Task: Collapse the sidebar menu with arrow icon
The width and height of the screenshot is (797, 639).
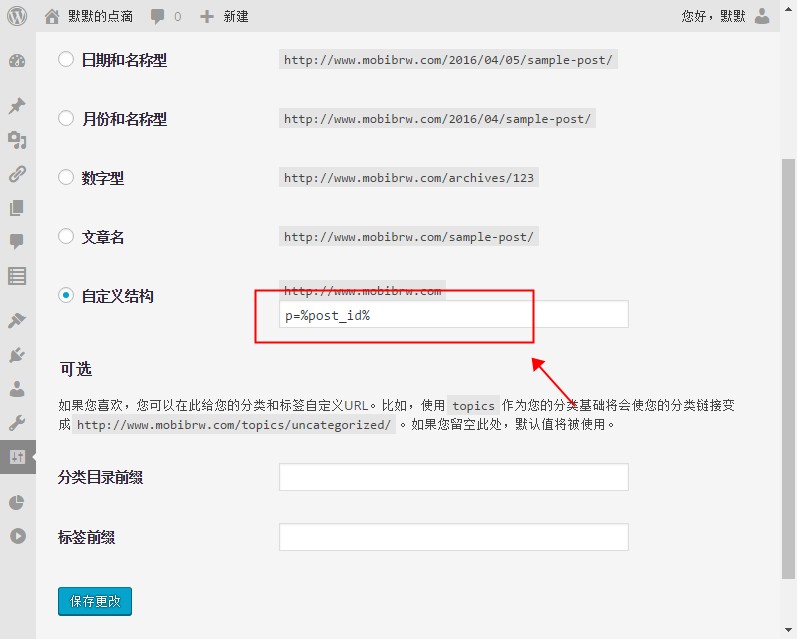Action: click(x=17, y=535)
